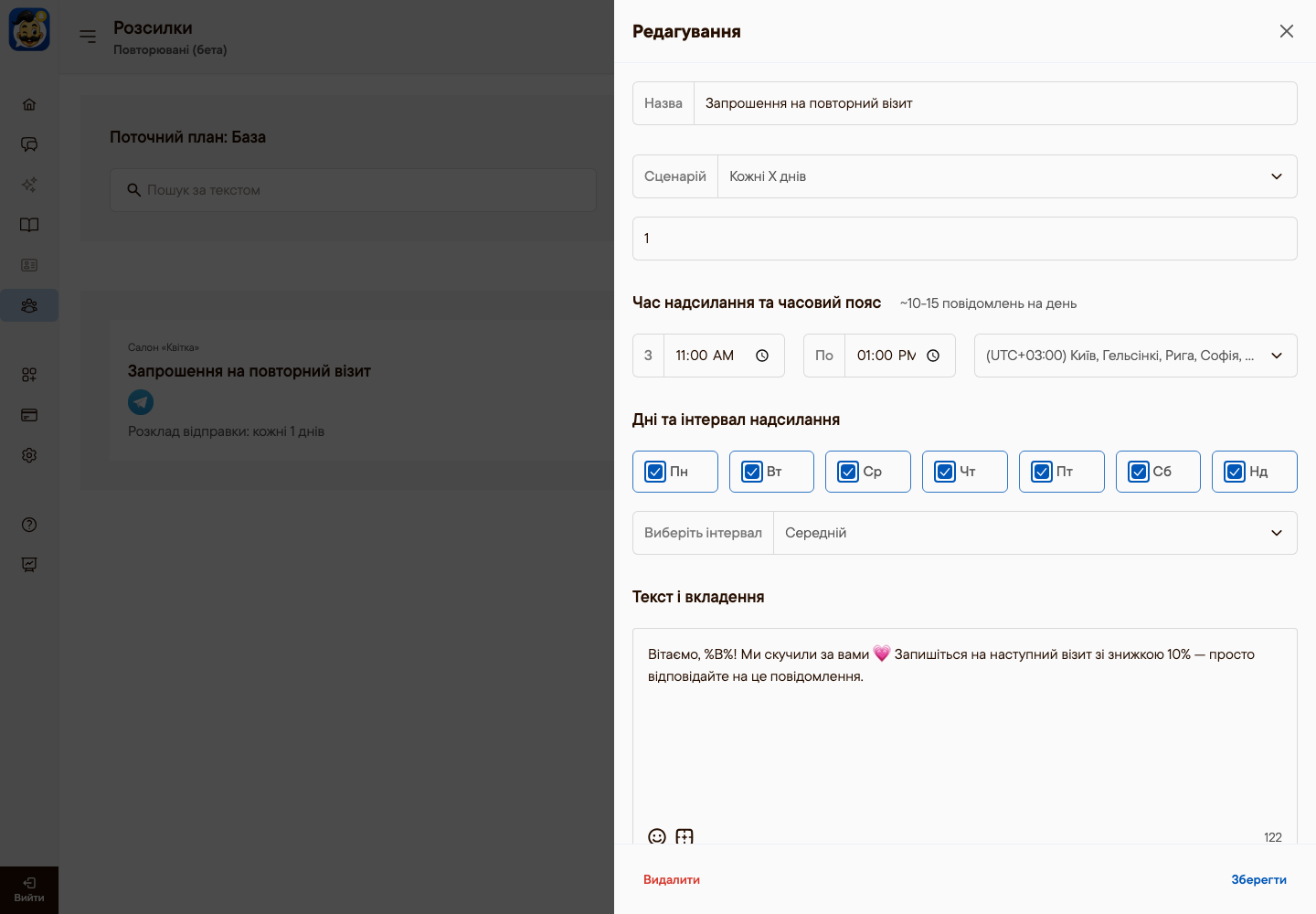Close the Редагування panel
Screen dimensions: 1316x914
1287,31
